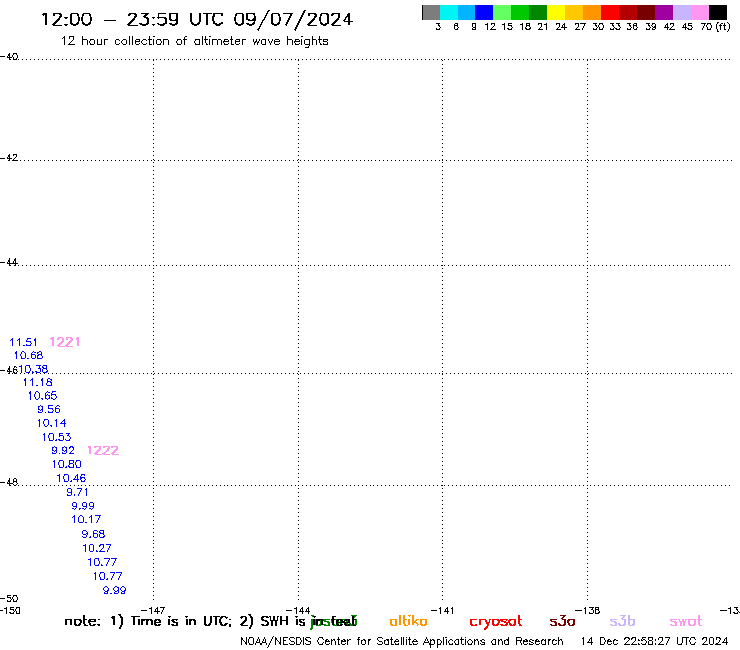Select the -48 latitude axis label
The width and height of the screenshot is (740, 650).
[9, 482]
